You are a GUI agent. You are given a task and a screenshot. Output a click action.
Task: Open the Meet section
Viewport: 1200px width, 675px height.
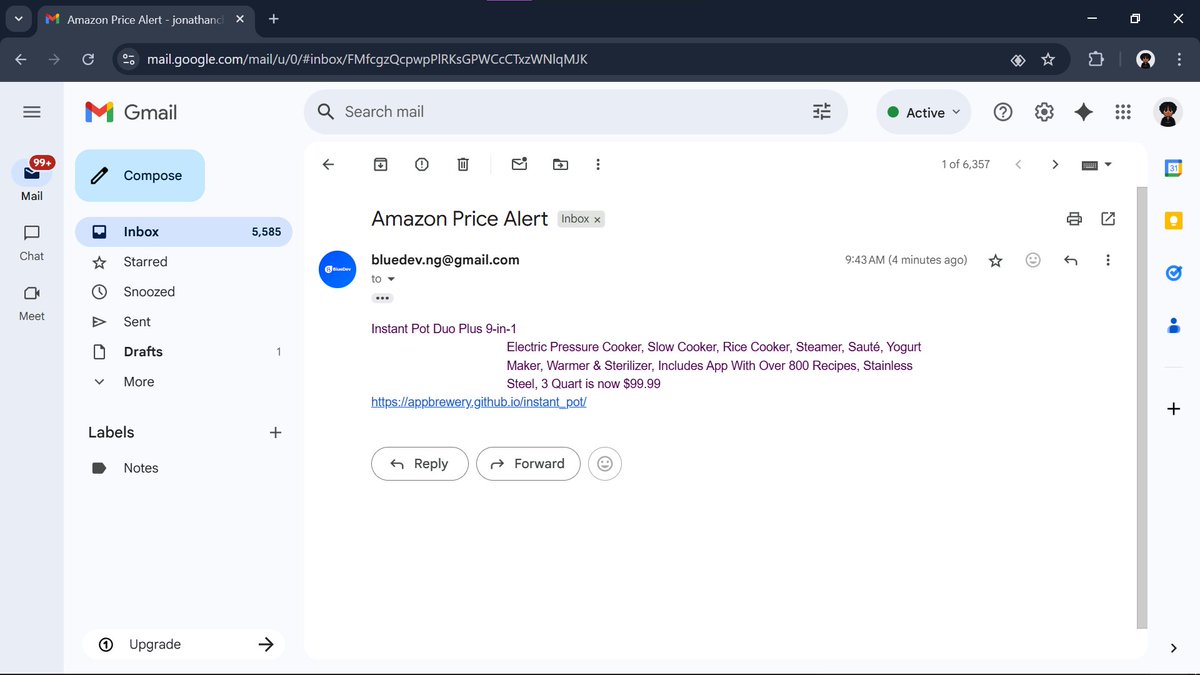tap(32, 302)
